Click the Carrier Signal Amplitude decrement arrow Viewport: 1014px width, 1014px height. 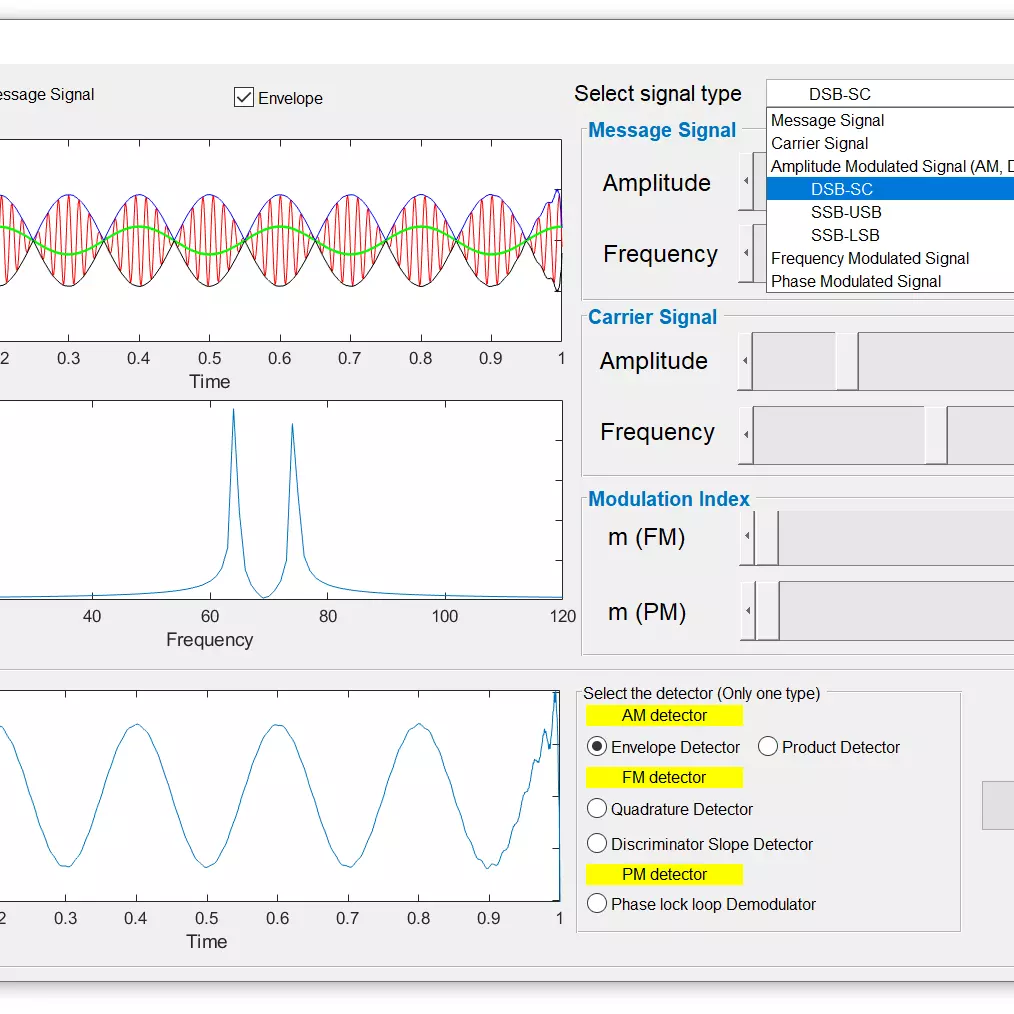[744, 361]
